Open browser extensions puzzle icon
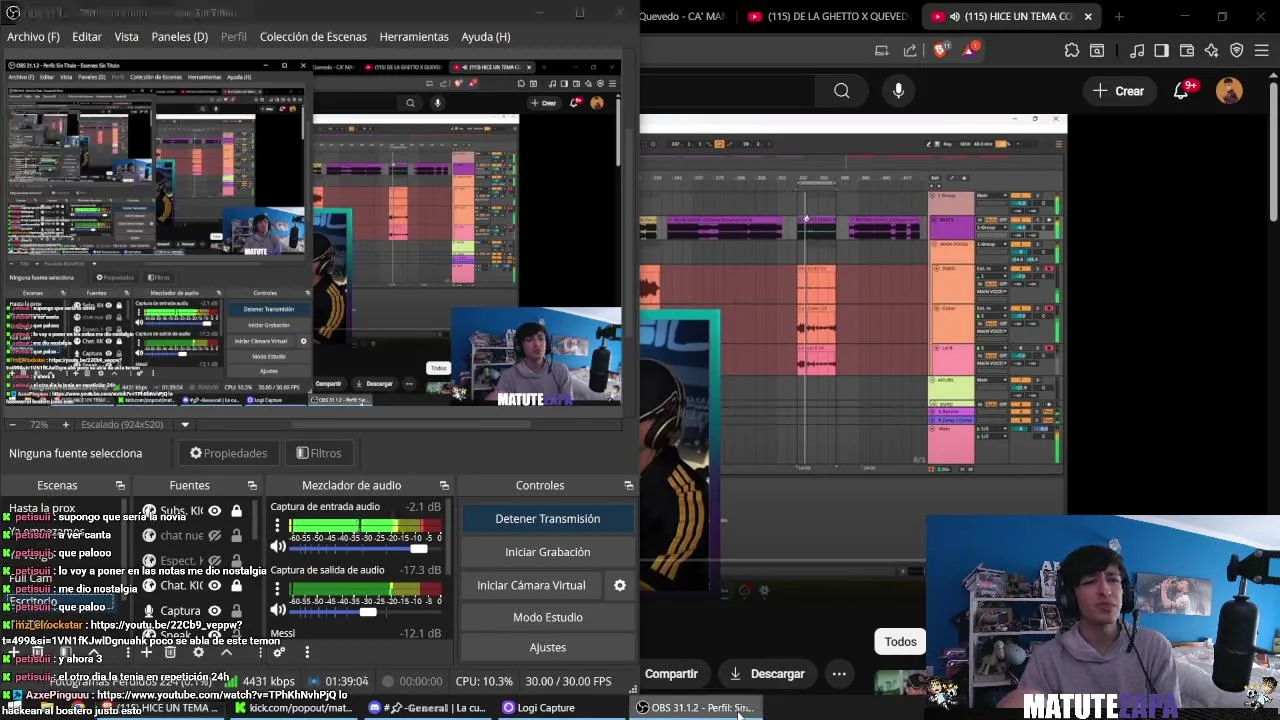 (x=1072, y=50)
